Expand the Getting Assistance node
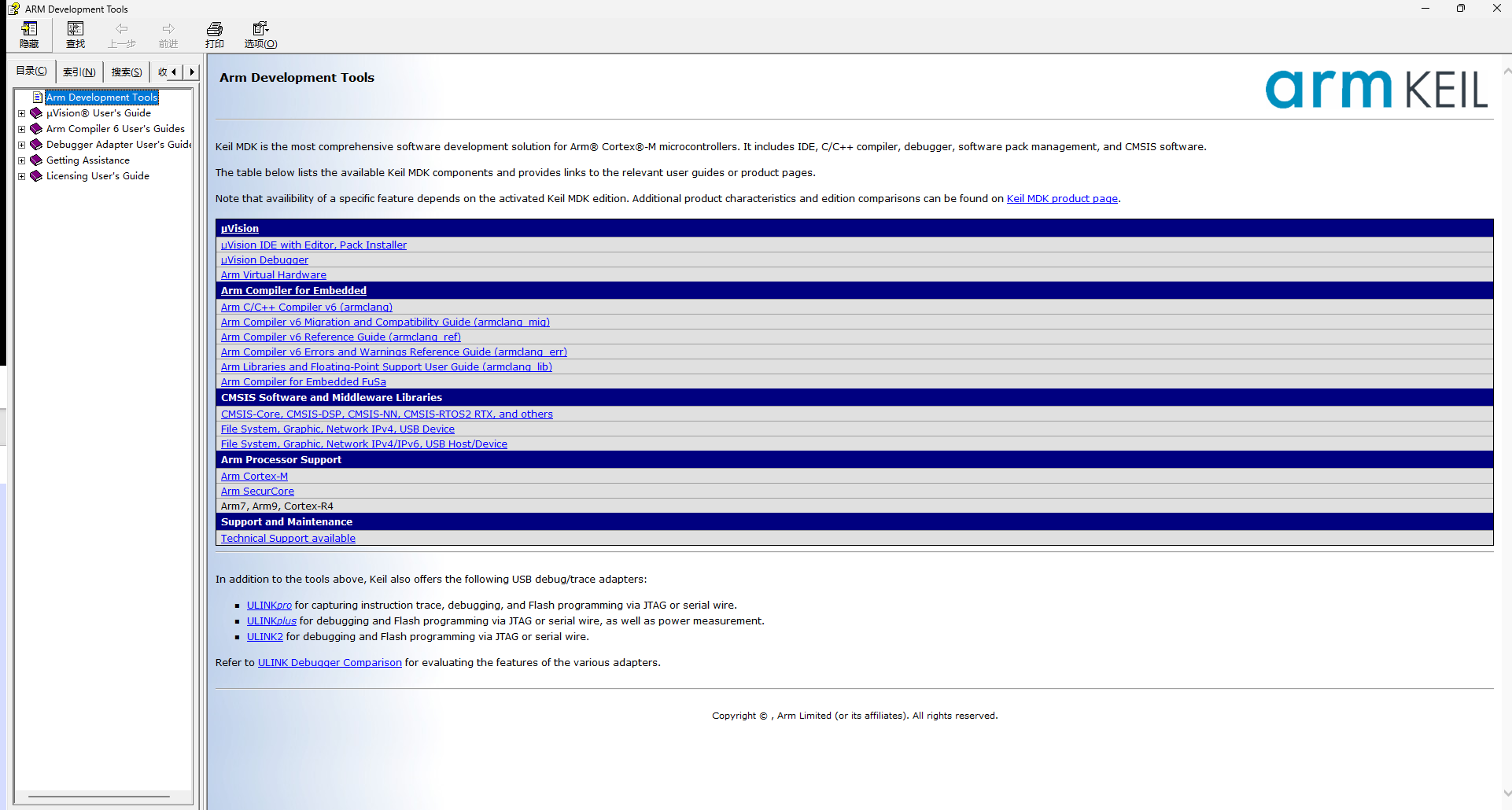Screen dimensions: 1512x810 22,160
